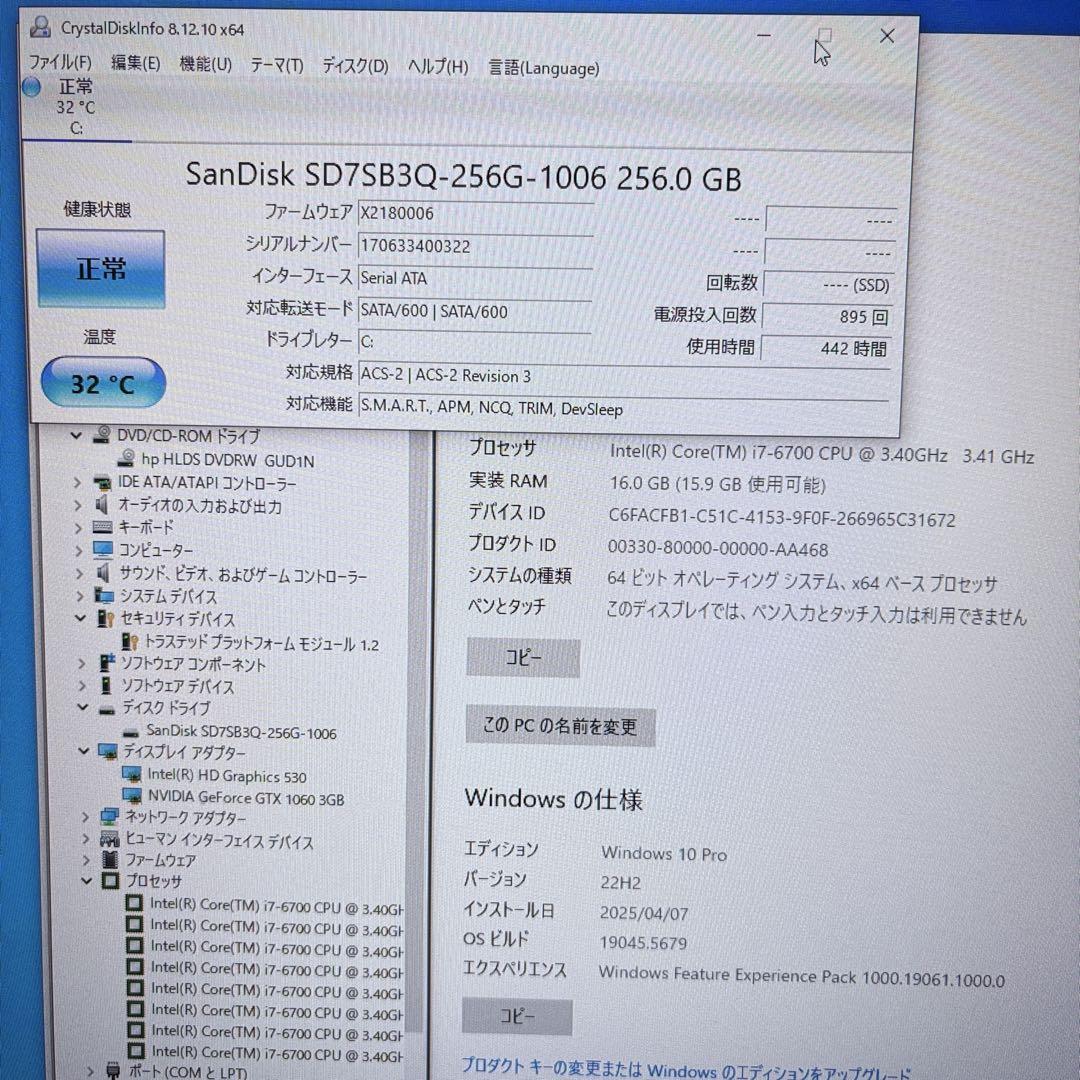Click the コピー button under Windows の仕様
Viewport: 1080px width, 1080px height.
(x=517, y=1017)
